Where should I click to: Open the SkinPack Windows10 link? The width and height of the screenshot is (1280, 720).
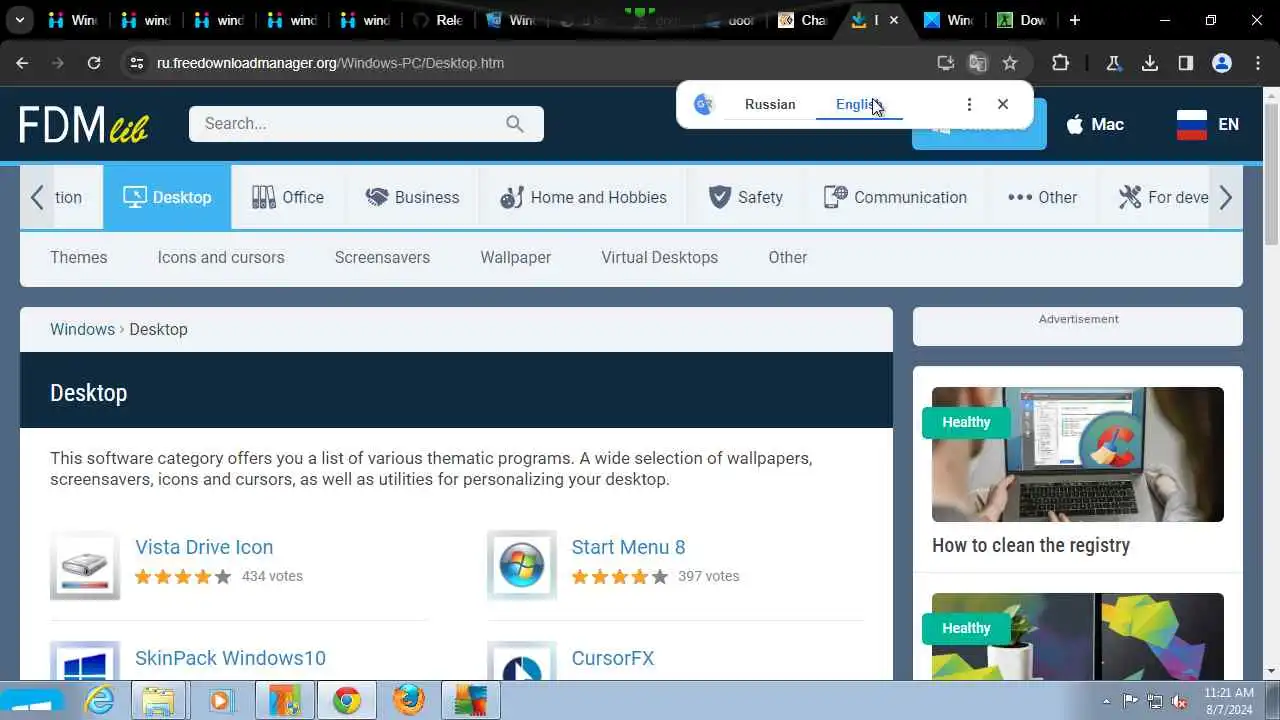[x=230, y=658]
